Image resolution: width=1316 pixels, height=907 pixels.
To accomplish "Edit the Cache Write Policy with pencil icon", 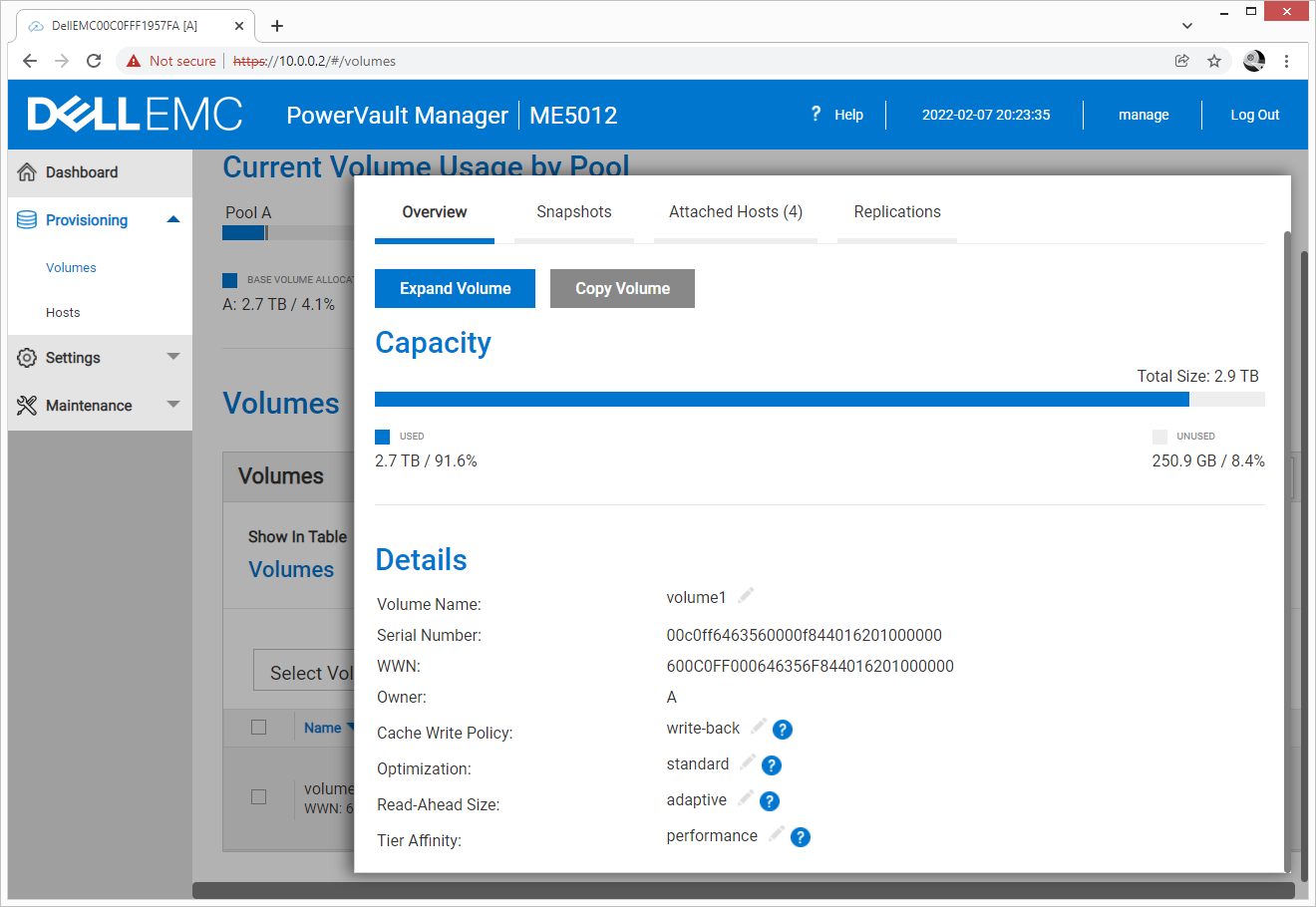I will tap(759, 727).
